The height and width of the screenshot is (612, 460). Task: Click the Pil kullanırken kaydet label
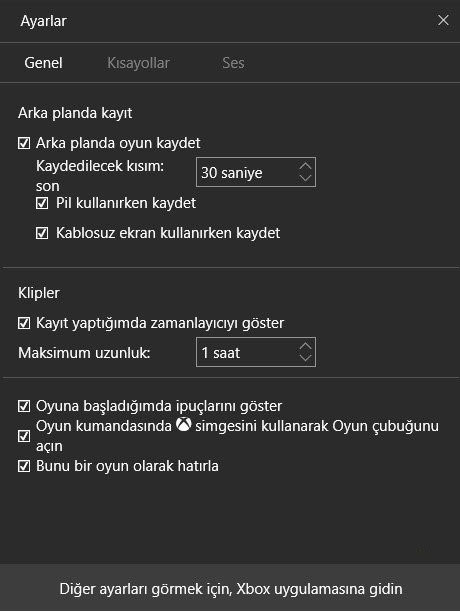click(x=126, y=203)
